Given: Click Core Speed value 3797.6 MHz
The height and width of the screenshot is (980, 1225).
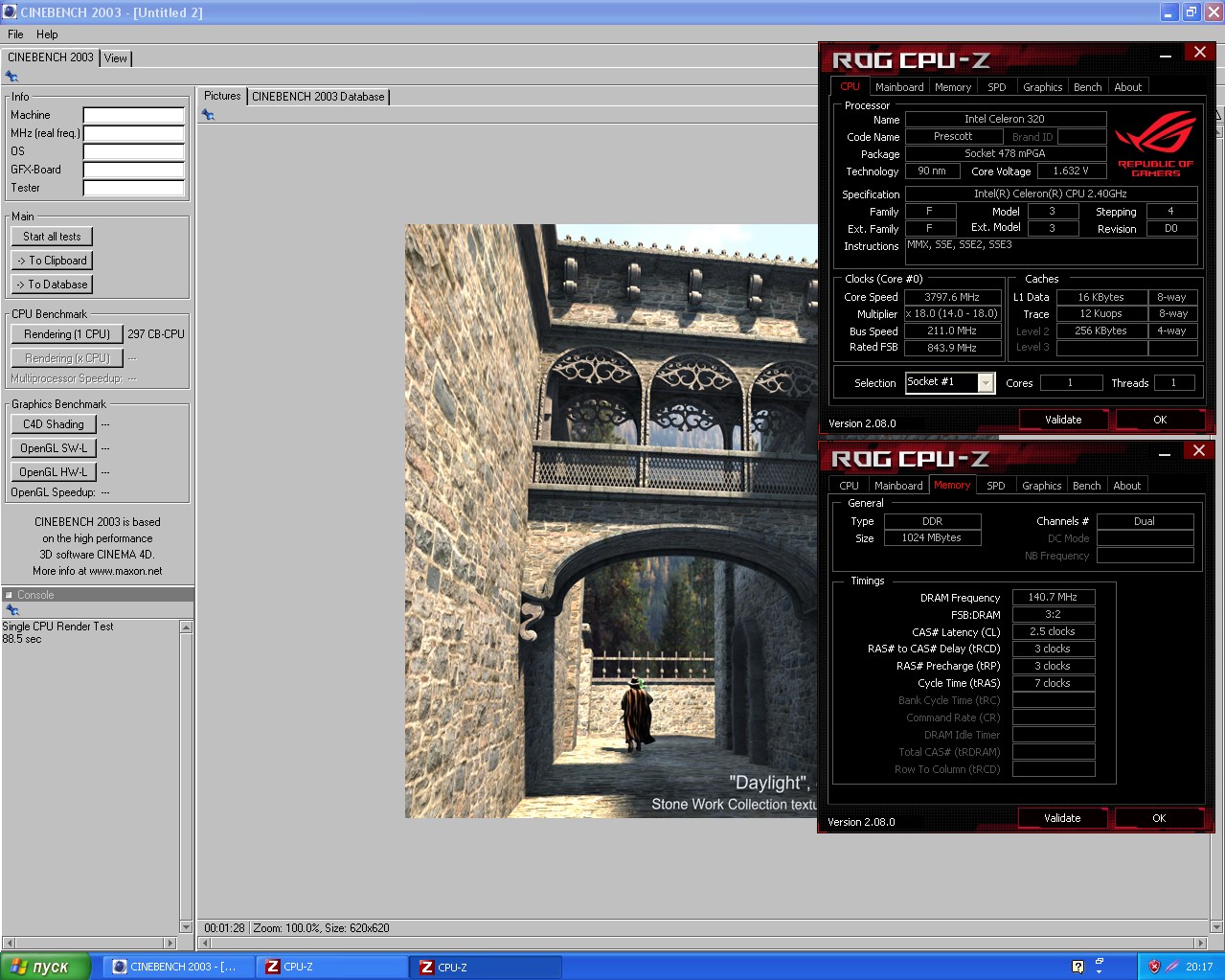Looking at the screenshot, I should click(952, 297).
